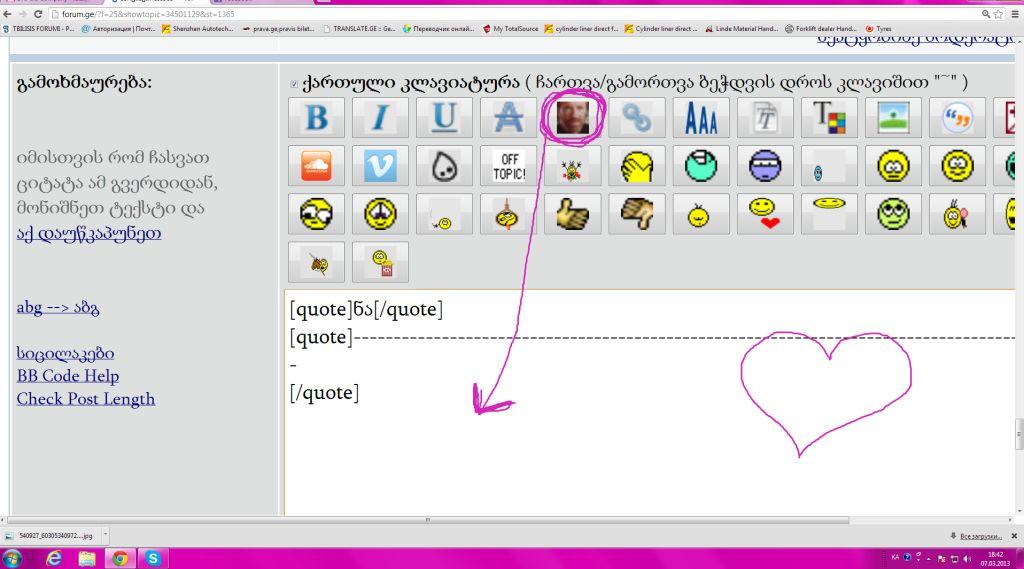Insert SoundCloud embed with orange cloud icon
The height and width of the screenshot is (569, 1024).
coord(316,166)
